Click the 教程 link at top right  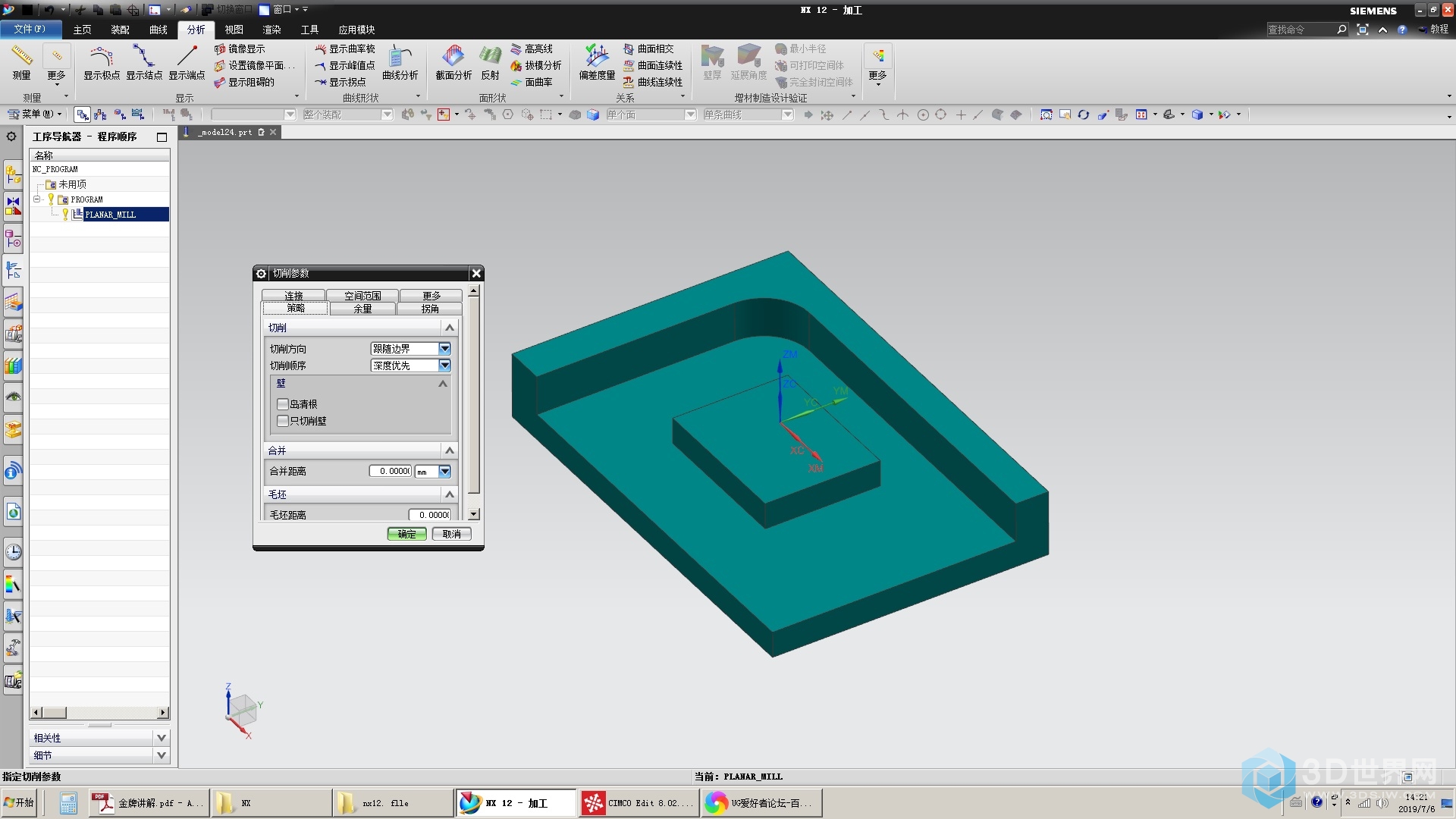1439,30
